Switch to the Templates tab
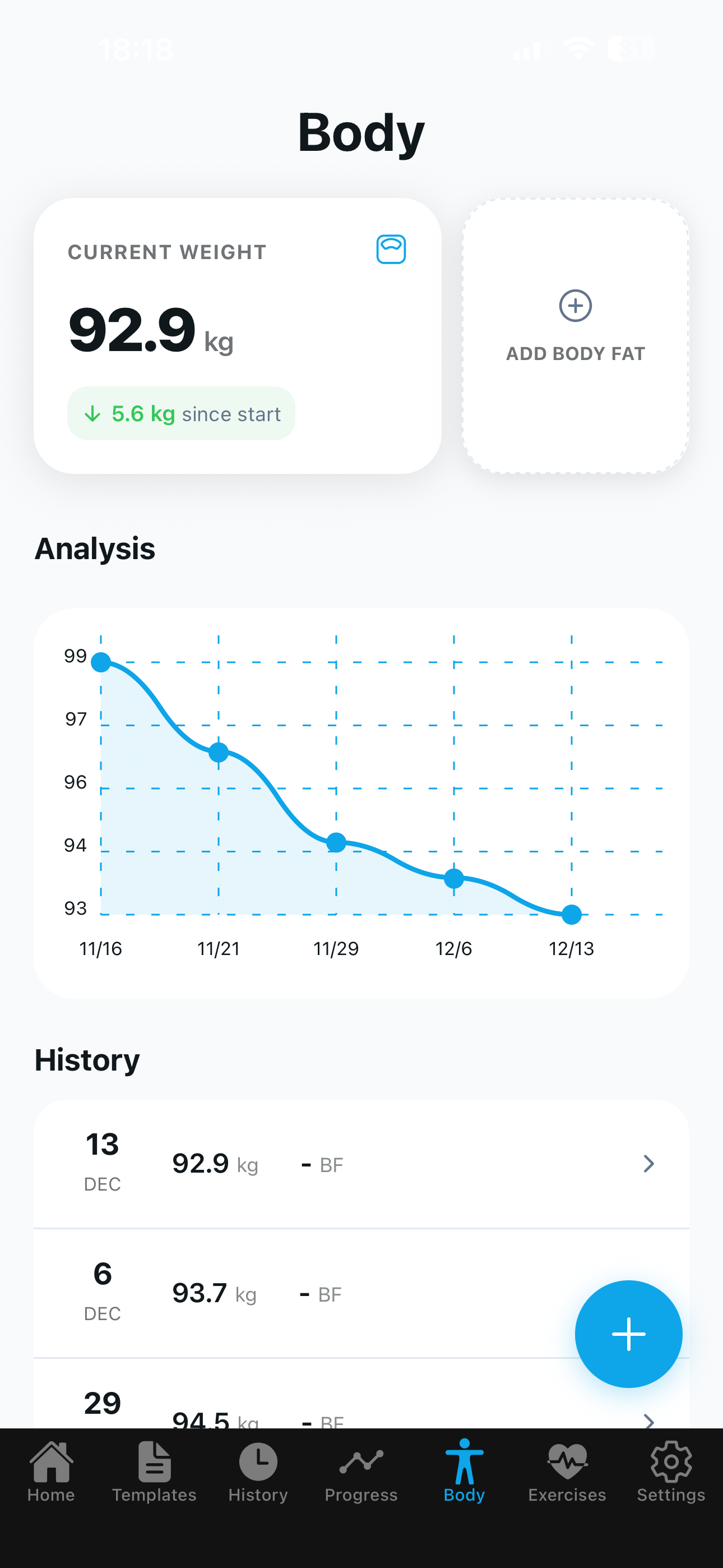The image size is (723, 1568). pos(154,1471)
